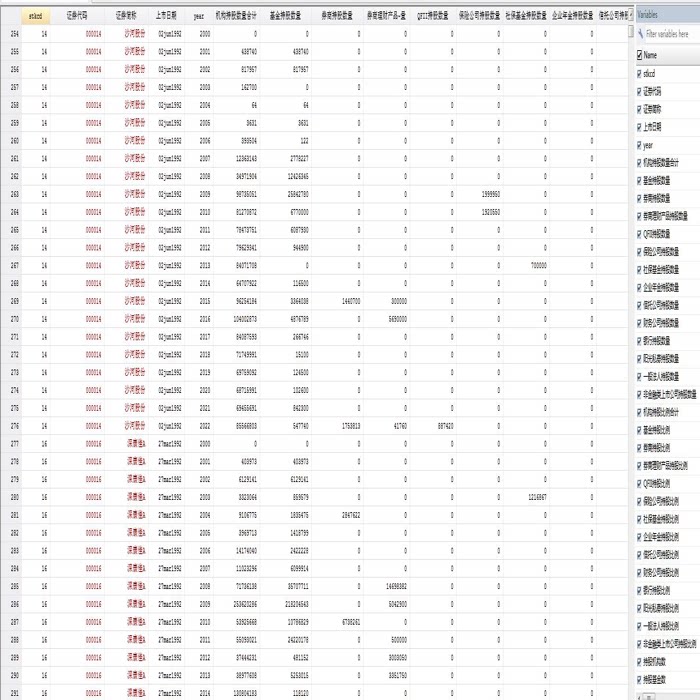The image size is (700, 700).
Task: Click the 上市日期 cell 02jun1992 in row 260
Action: click(167, 141)
